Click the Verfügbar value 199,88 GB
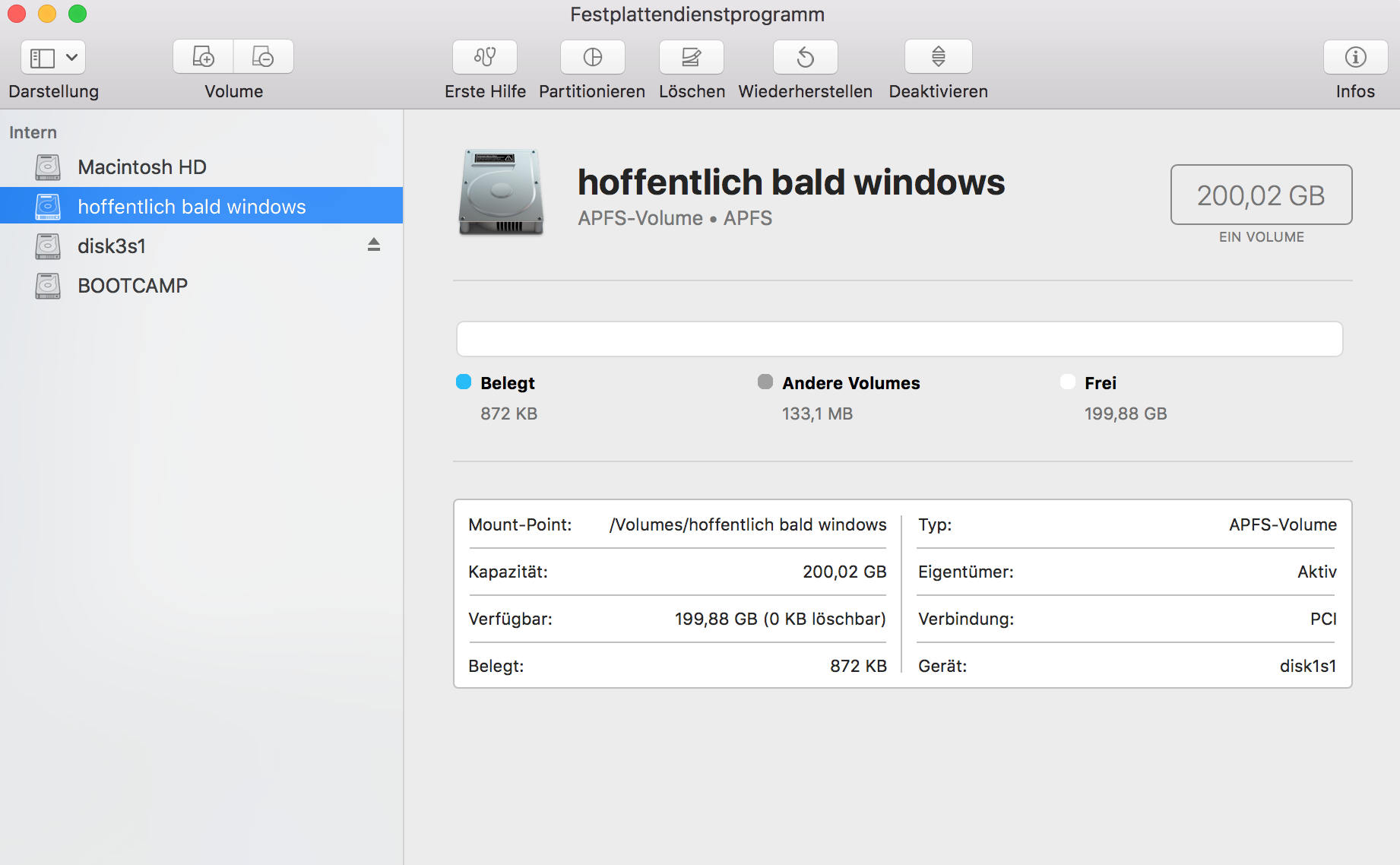 click(x=781, y=619)
